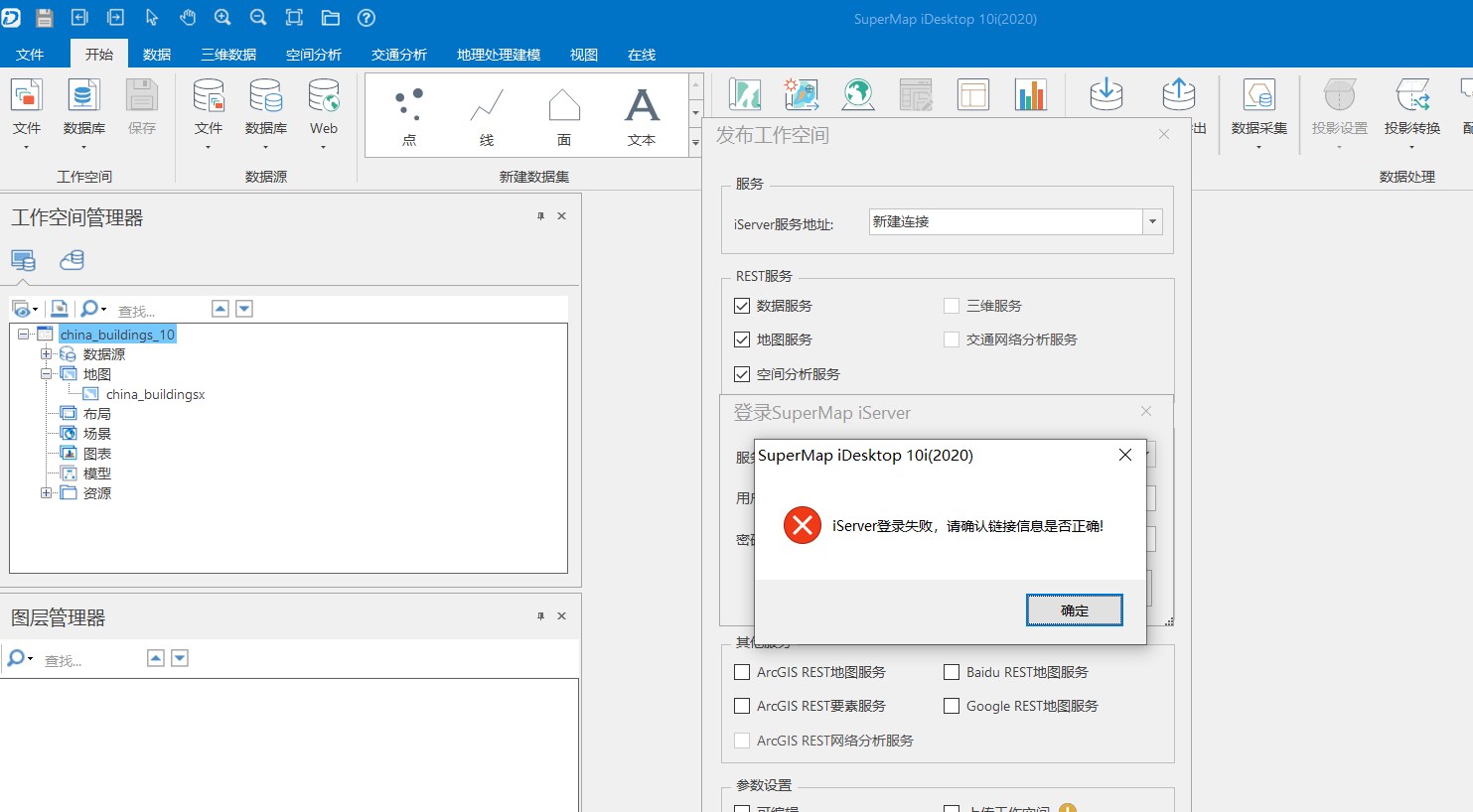Expand the 资源 tree node

[x=46, y=493]
